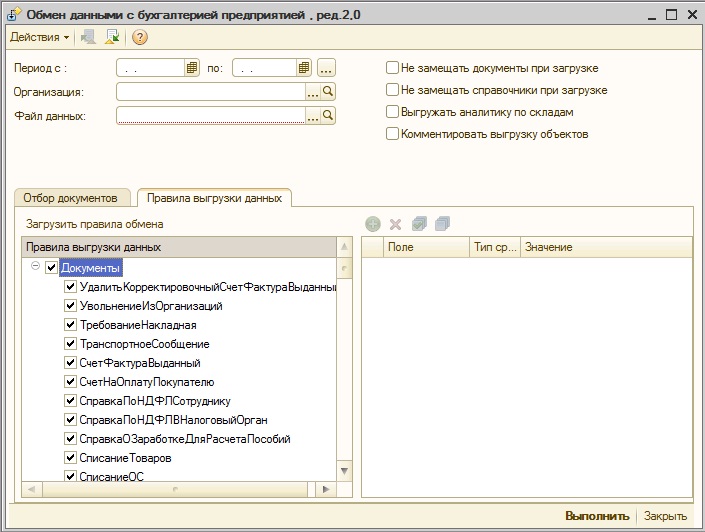Click magnifier icon in Организация field
705x532 pixels.
(x=327, y=92)
